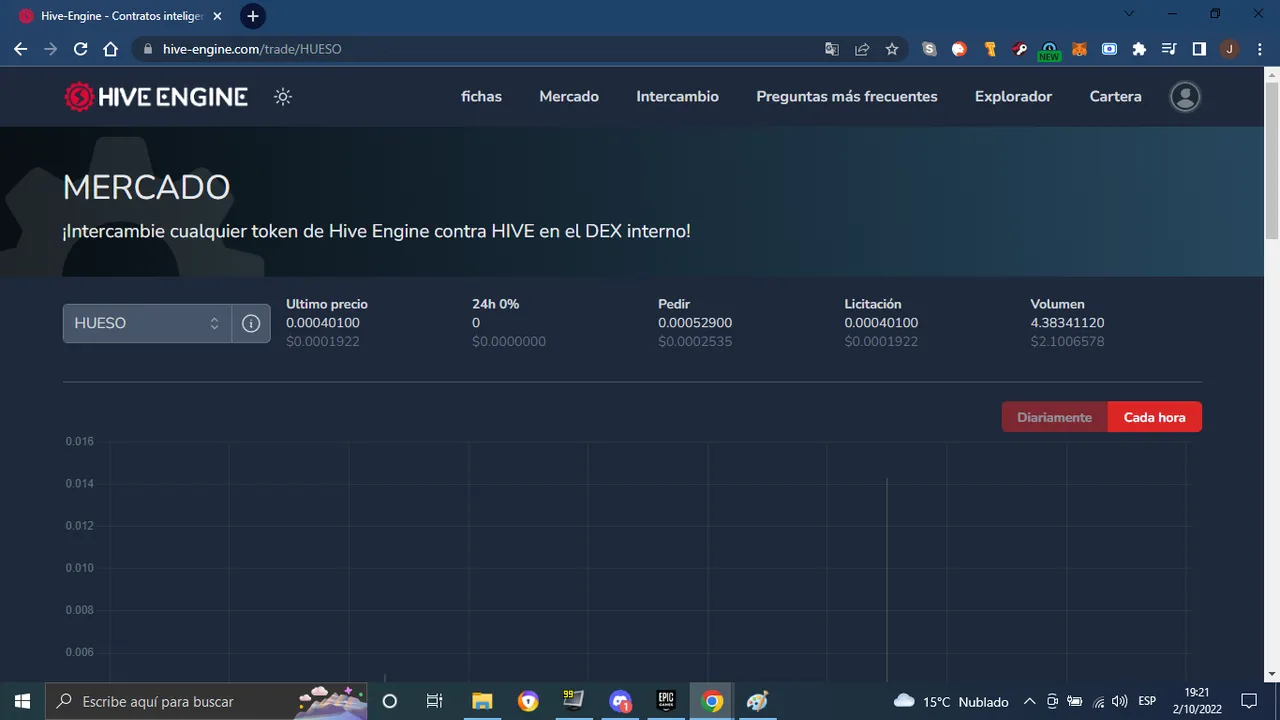Open Task View in taskbar
This screenshot has width=1280, height=720.
tap(434, 701)
